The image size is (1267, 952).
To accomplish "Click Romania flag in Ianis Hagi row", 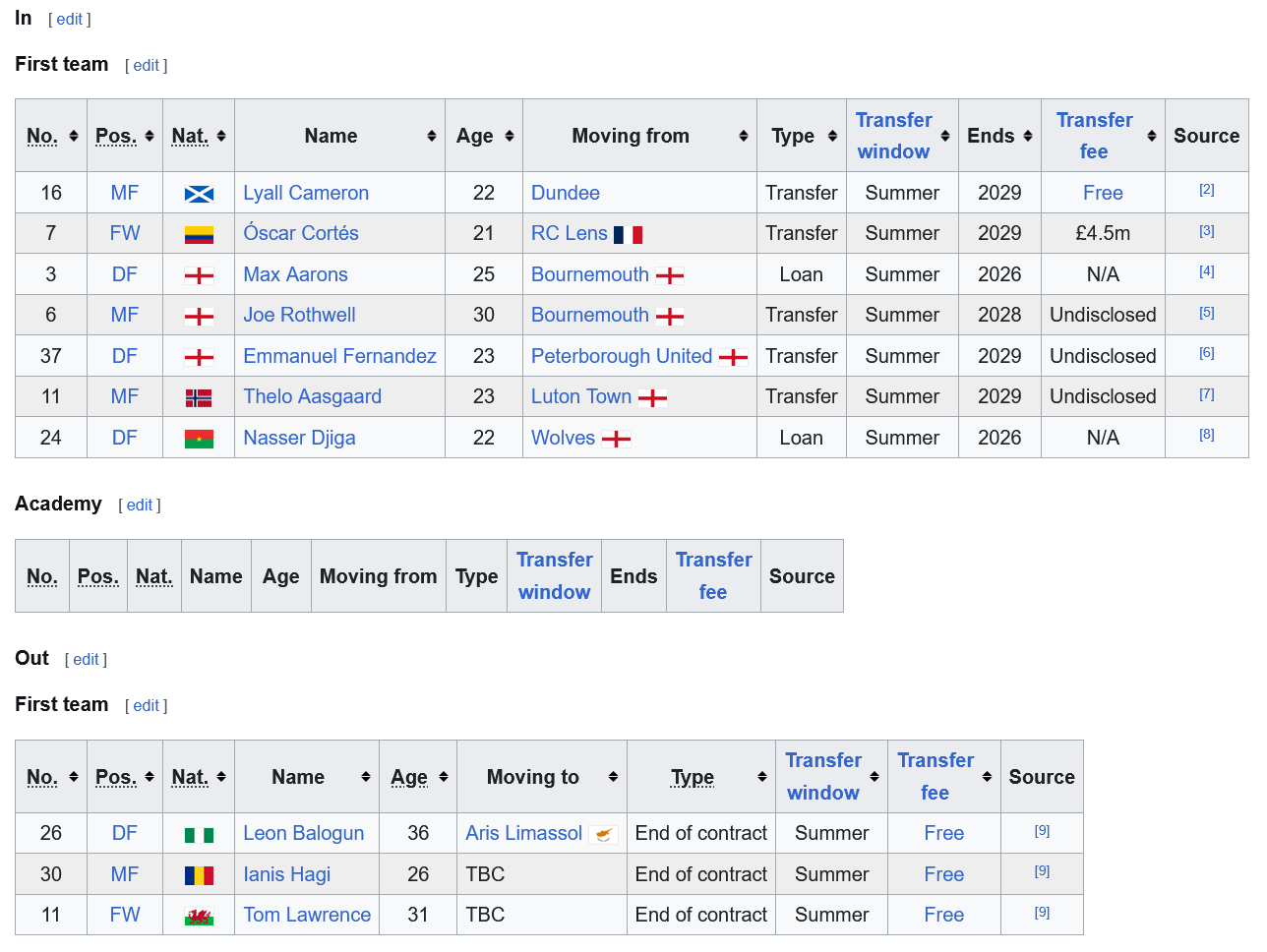I will (199, 876).
